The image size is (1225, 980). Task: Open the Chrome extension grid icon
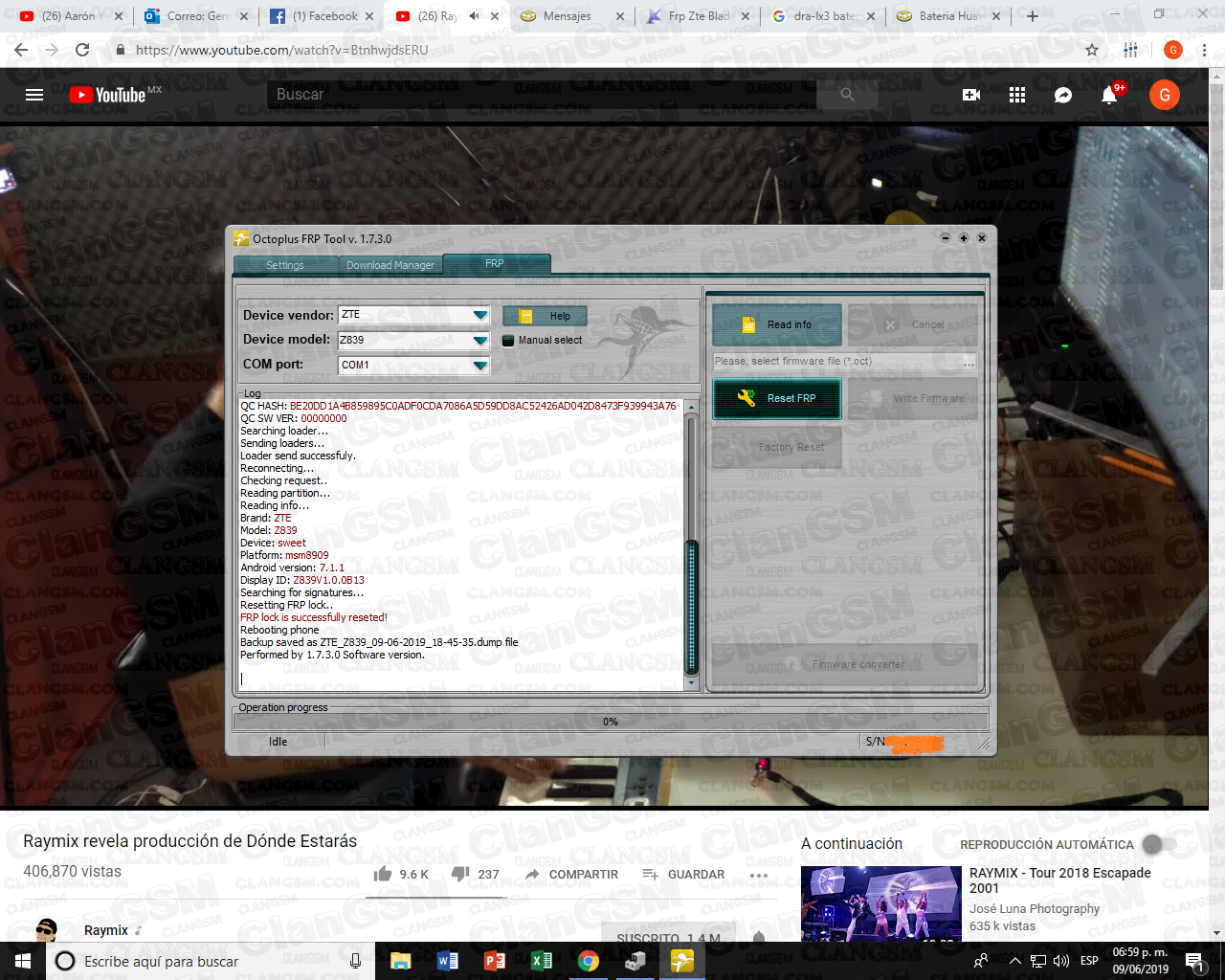click(1130, 50)
